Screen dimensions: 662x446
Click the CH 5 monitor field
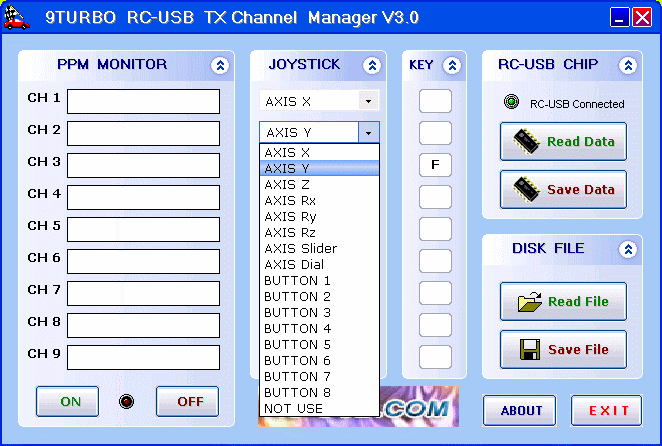(x=144, y=229)
